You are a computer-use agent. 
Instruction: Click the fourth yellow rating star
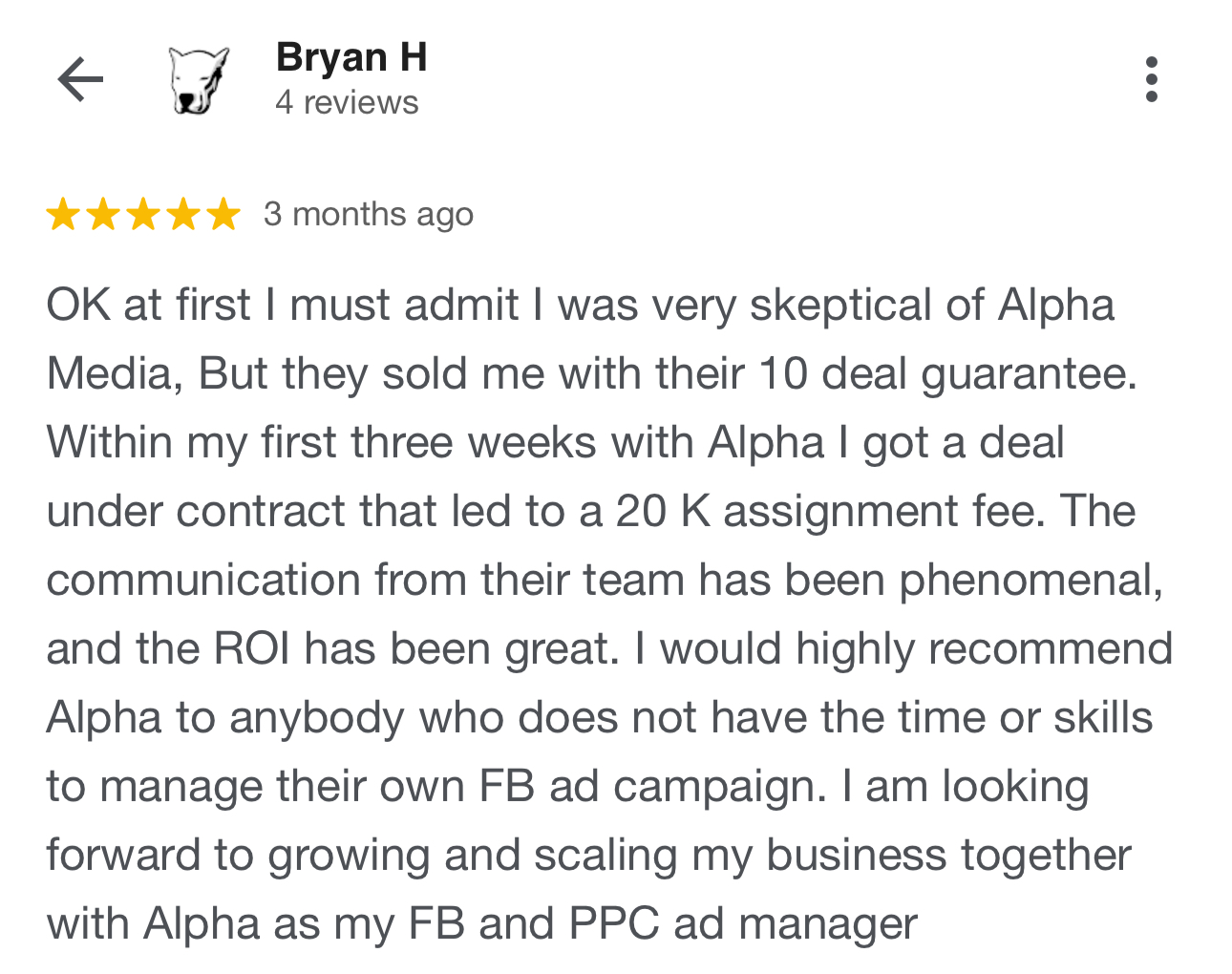(183, 214)
